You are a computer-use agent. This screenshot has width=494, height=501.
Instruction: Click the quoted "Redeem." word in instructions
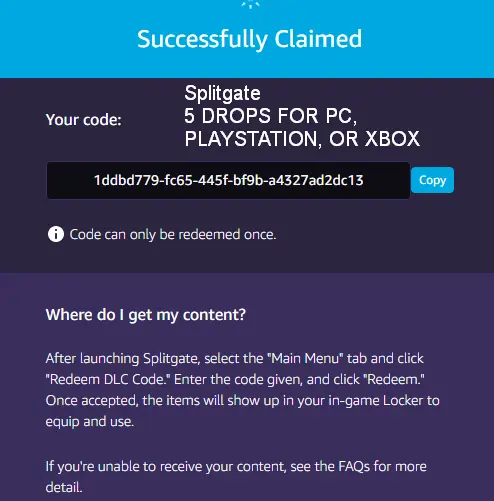[394, 379]
